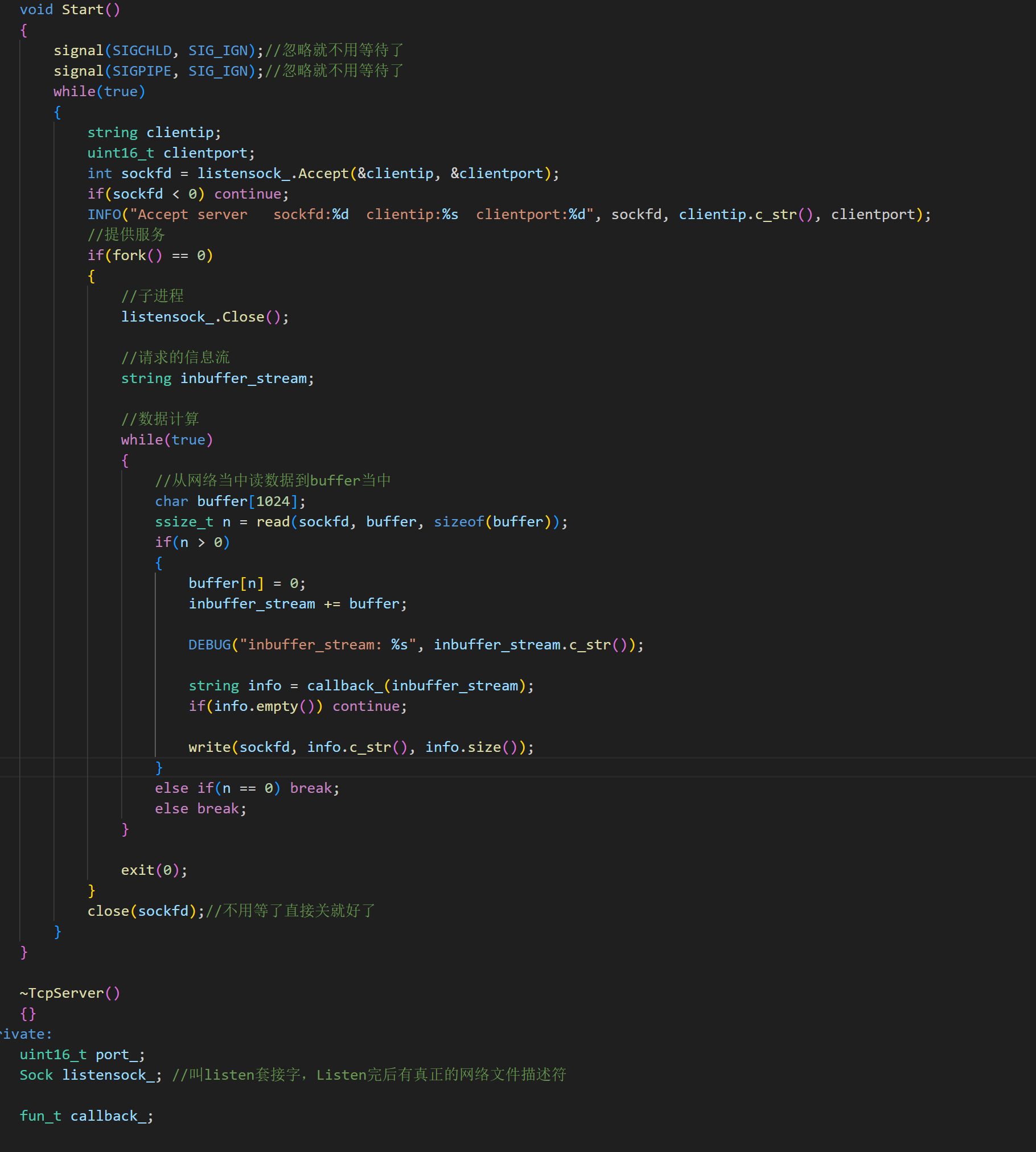Viewport: 1036px width, 1152px height.
Task: Click the fun_t callback_ member declaration
Action: 86,1116
